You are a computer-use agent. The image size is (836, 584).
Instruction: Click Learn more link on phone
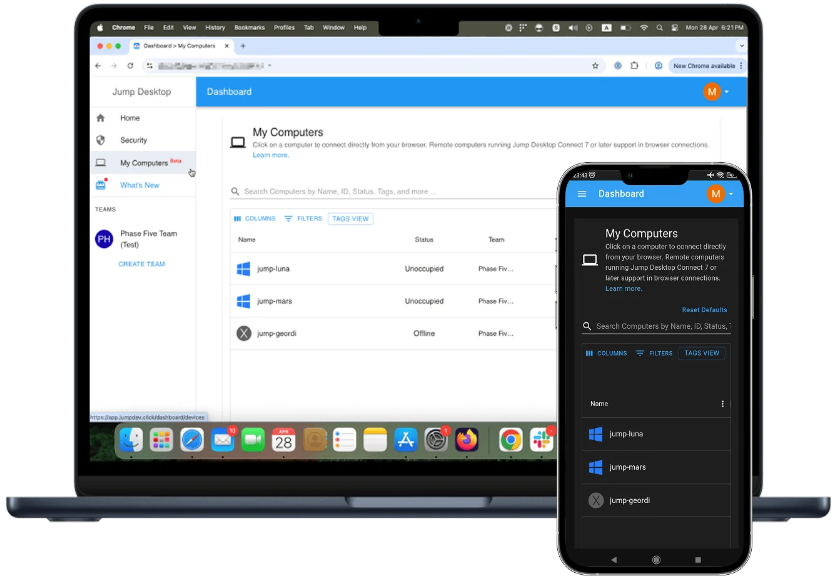[623, 289]
